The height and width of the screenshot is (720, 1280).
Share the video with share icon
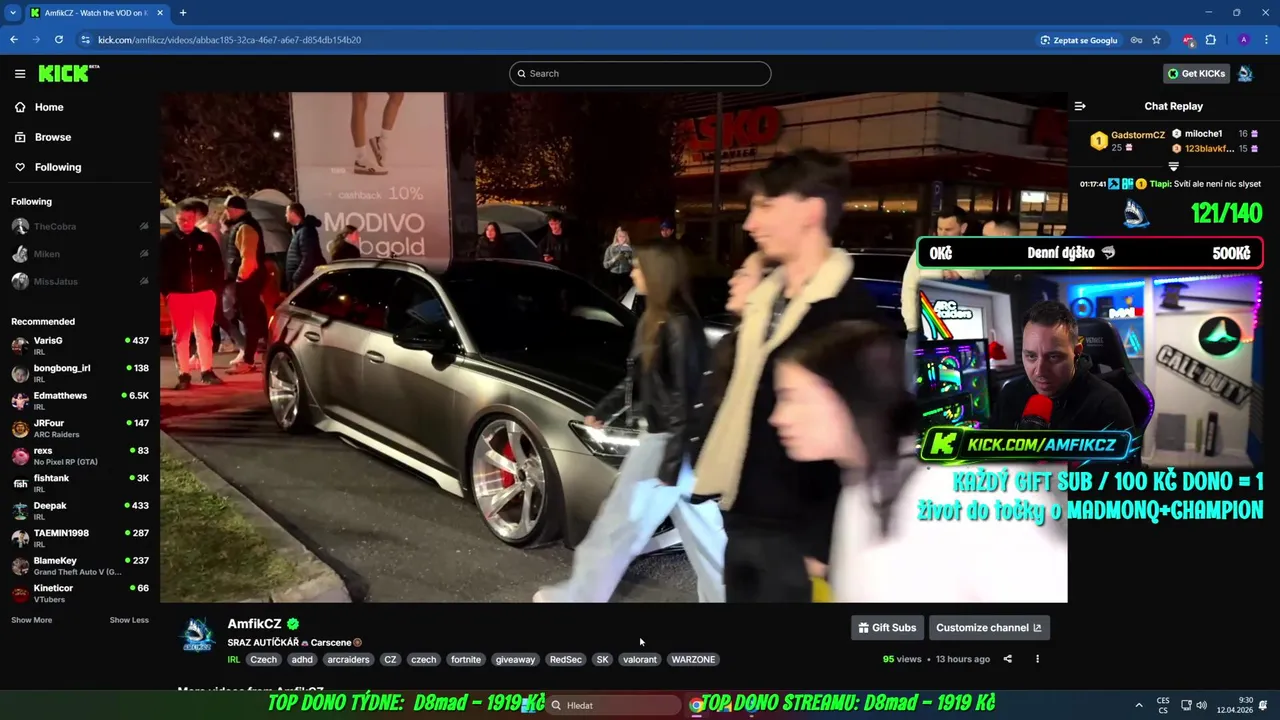click(x=1007, y=659)
